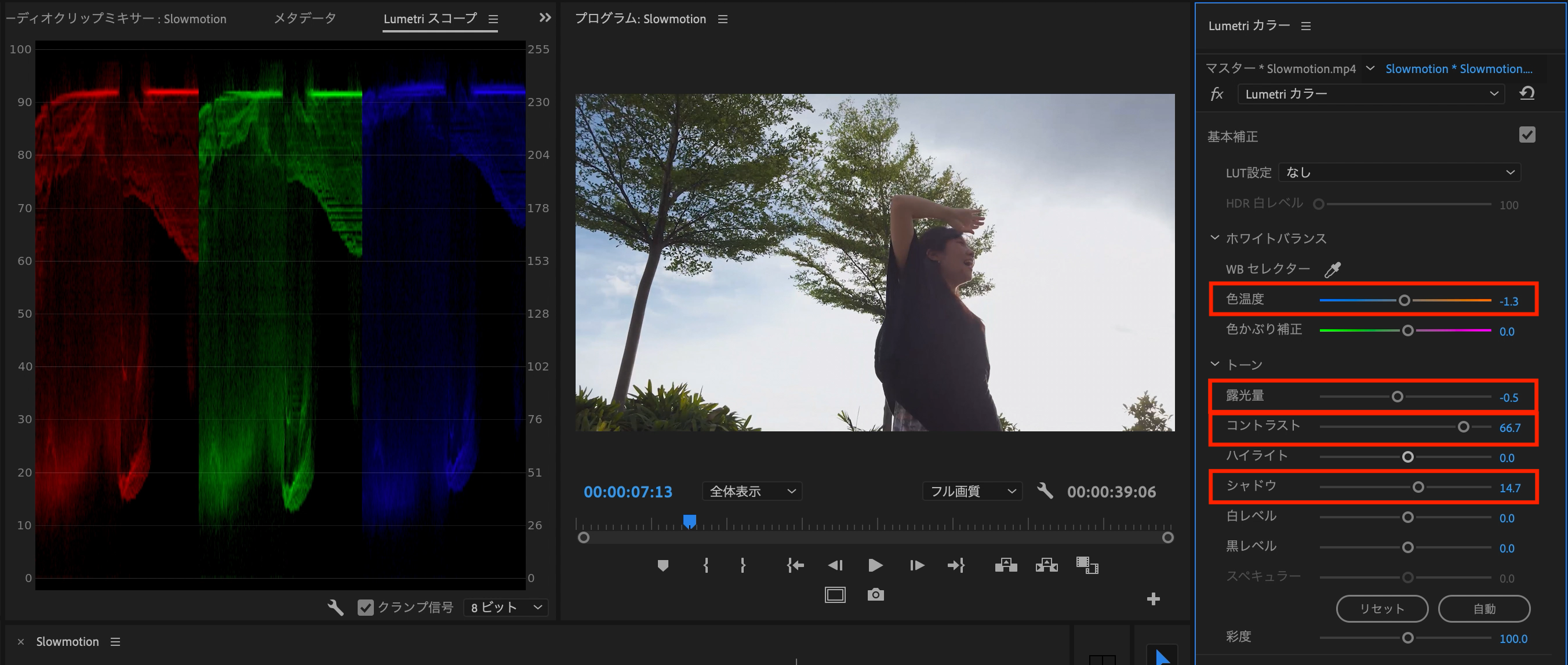Open the 全体表示 zoom level dropdown

click(x=752, y=491)
